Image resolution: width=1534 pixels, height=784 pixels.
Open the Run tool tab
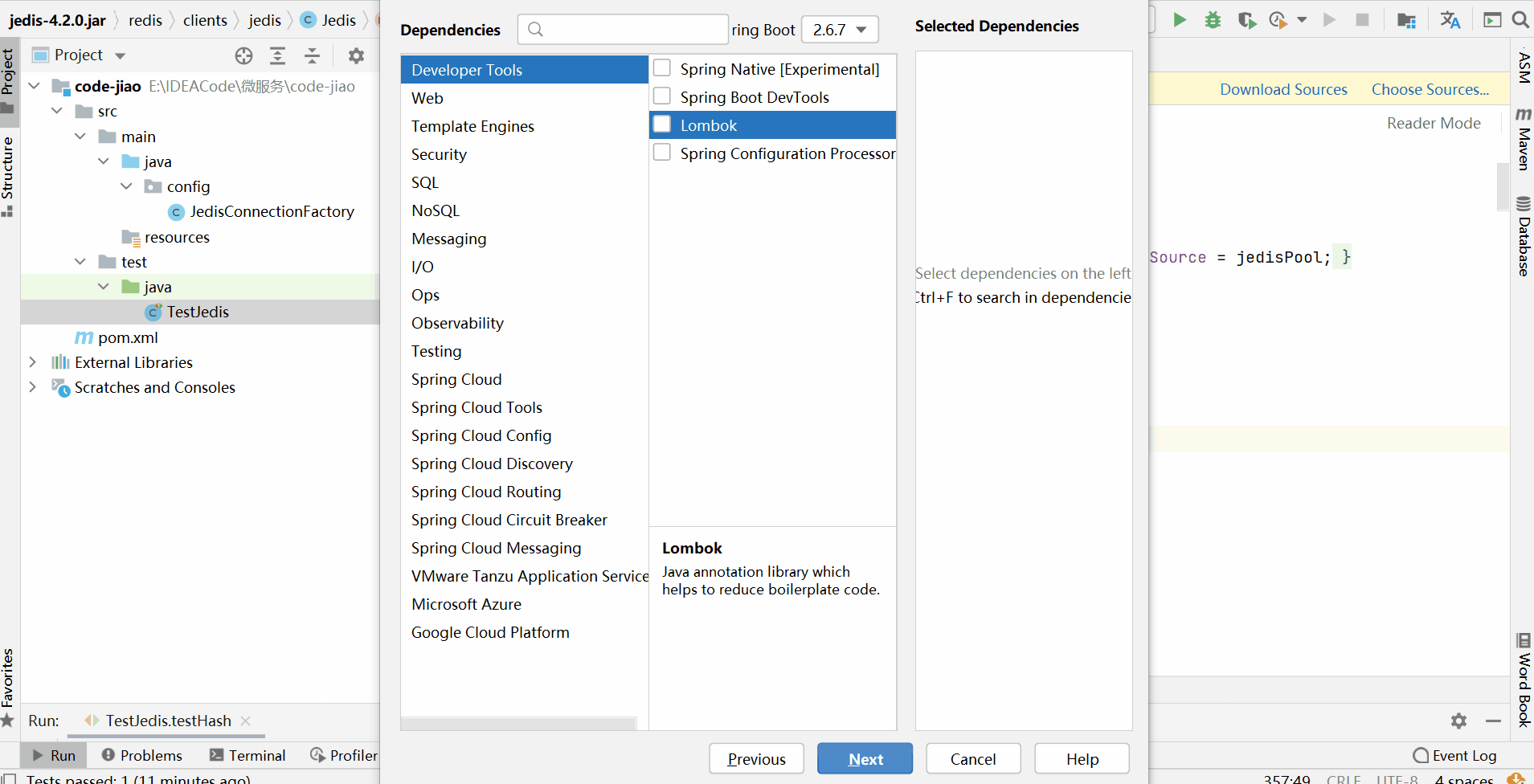coord(54,755)
